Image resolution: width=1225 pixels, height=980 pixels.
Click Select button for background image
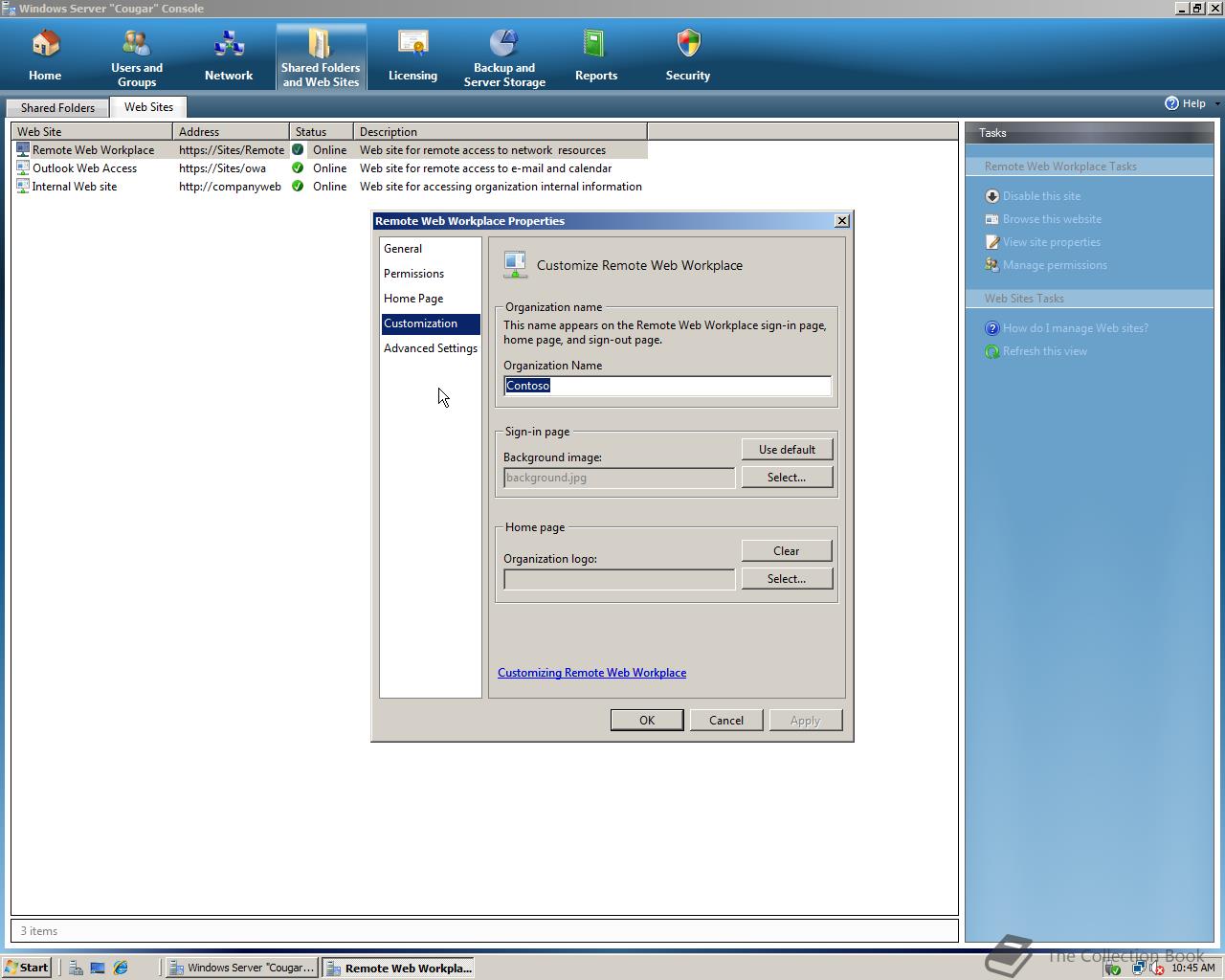click(787, 477)
